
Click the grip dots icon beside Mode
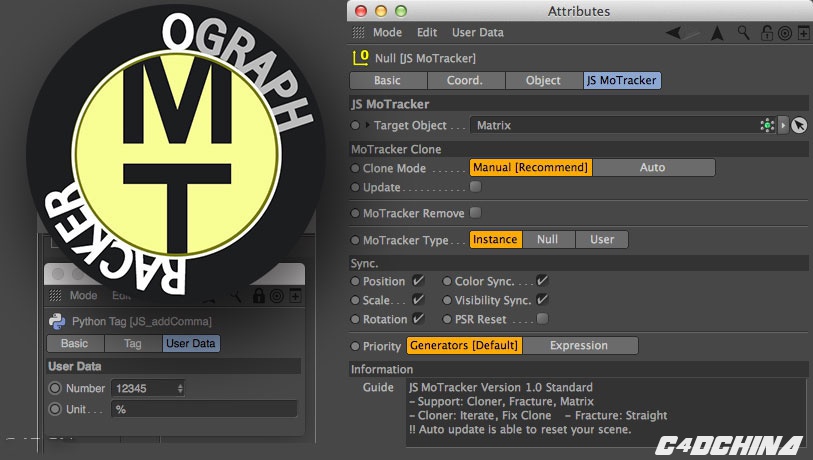358,33
